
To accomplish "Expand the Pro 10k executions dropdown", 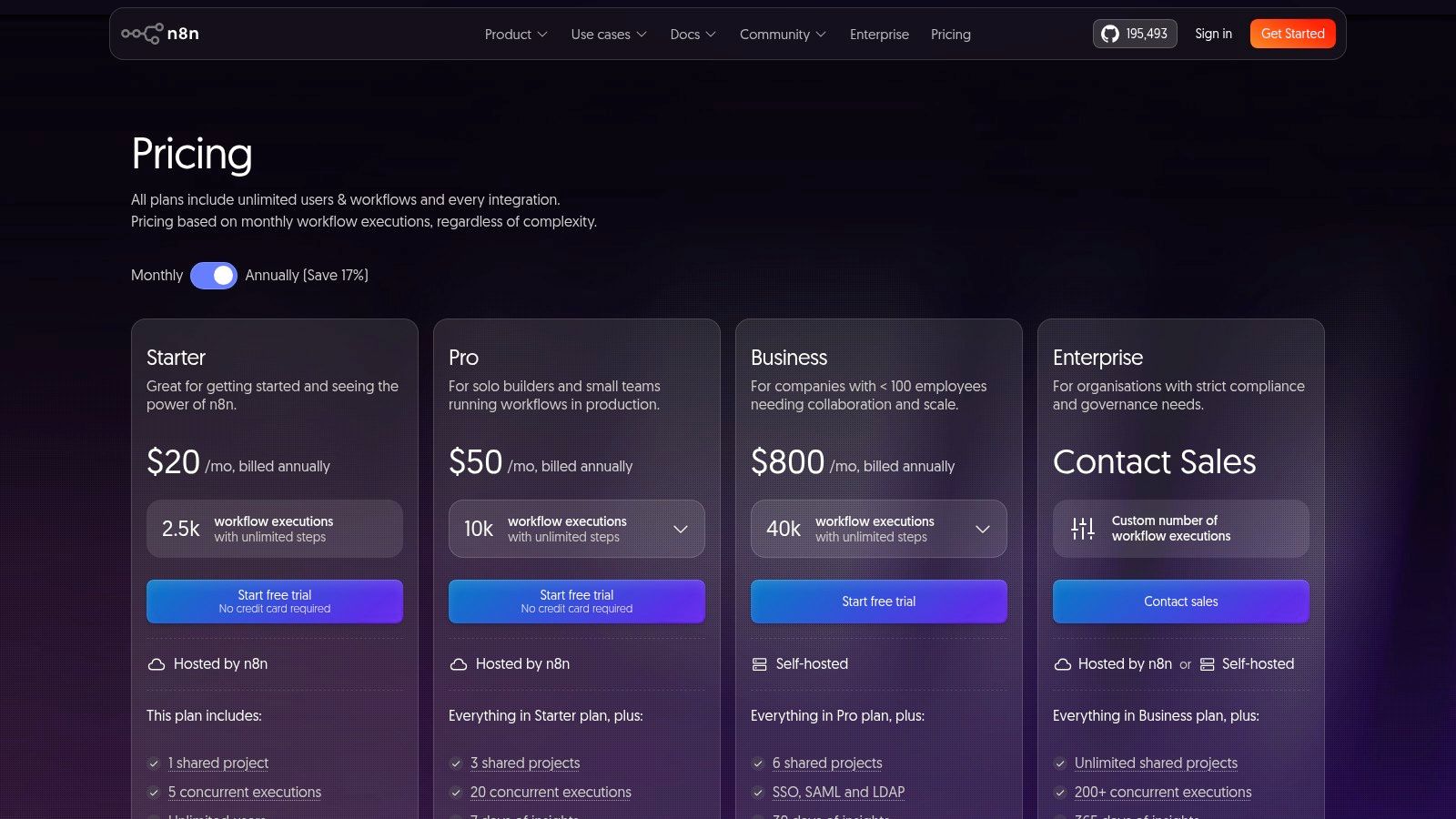I will pyautogui.click(x=577, y=529).
